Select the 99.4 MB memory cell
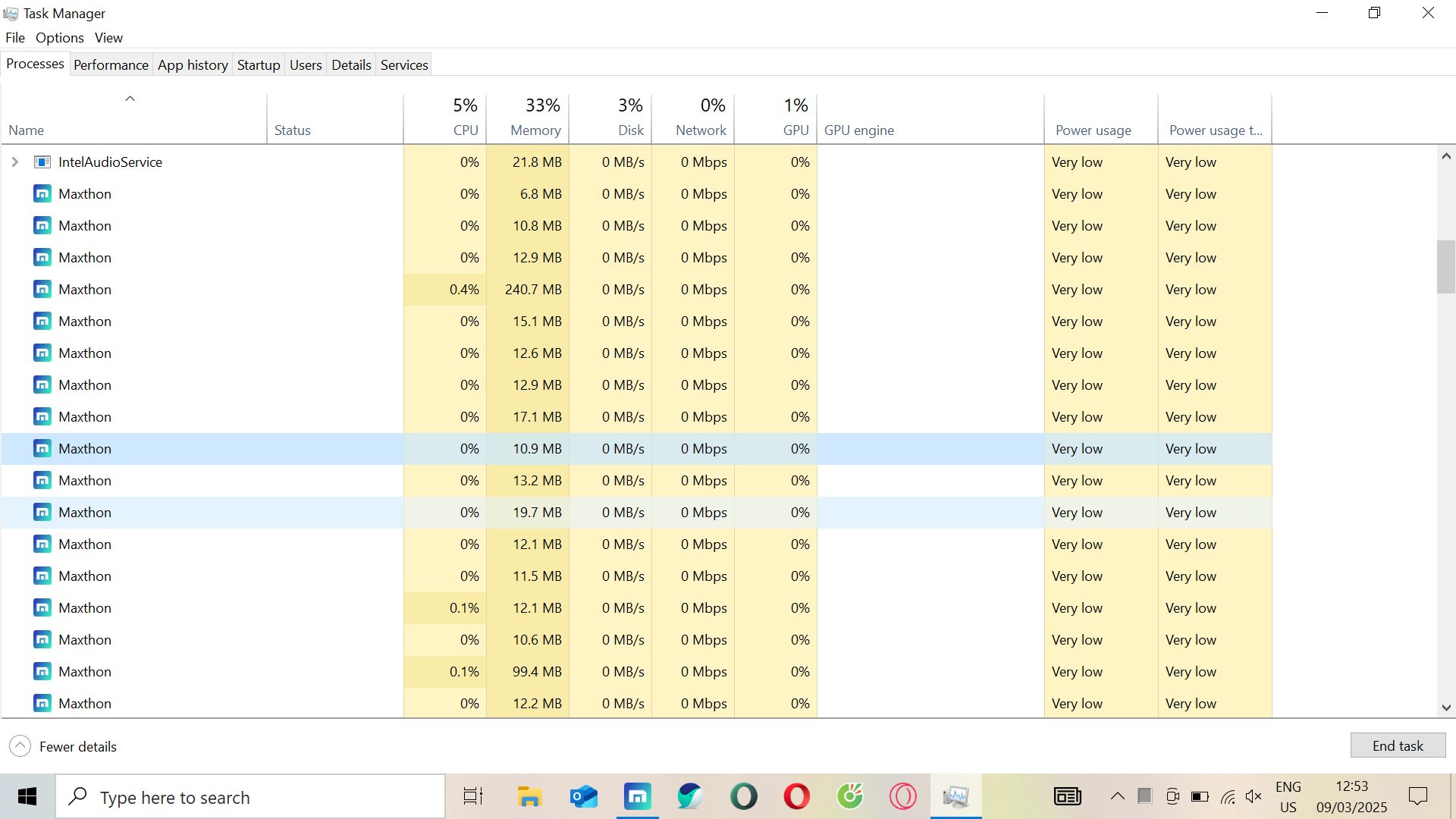This screenshot has width=1456, height=819. click(528, 671)
